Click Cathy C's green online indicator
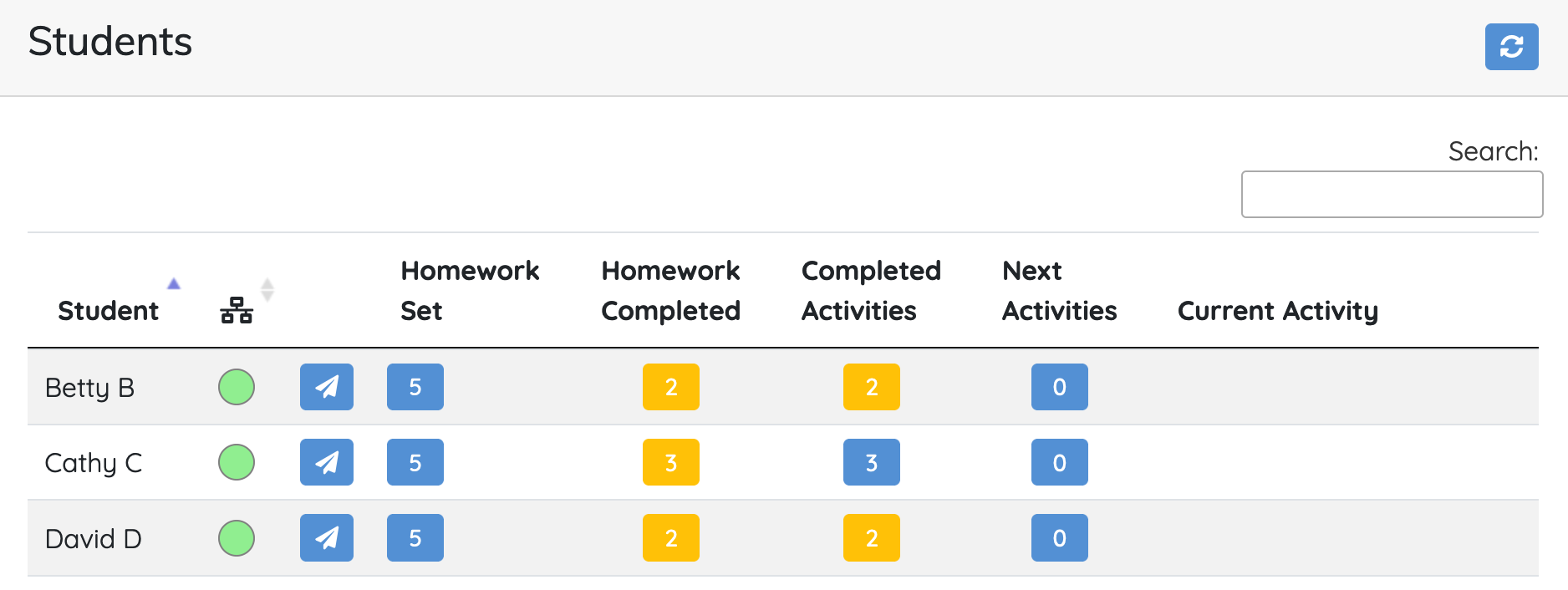Screen dimensions: 1568x590 click(237, 462)
